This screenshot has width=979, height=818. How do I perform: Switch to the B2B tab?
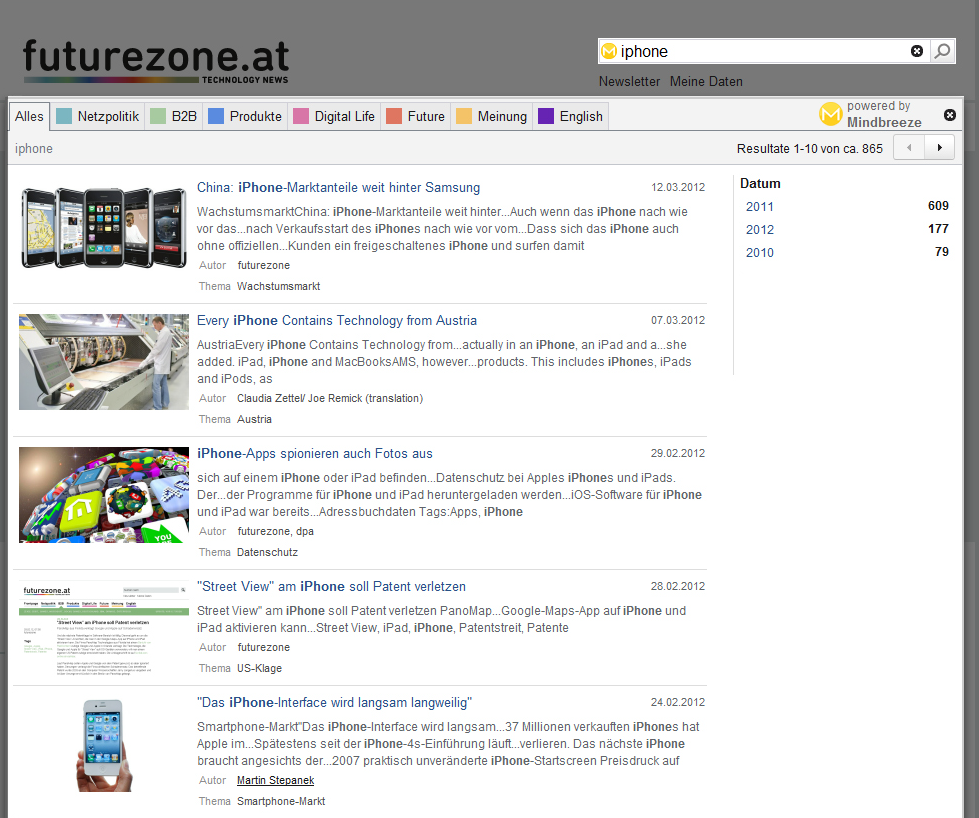click(174, 117)
